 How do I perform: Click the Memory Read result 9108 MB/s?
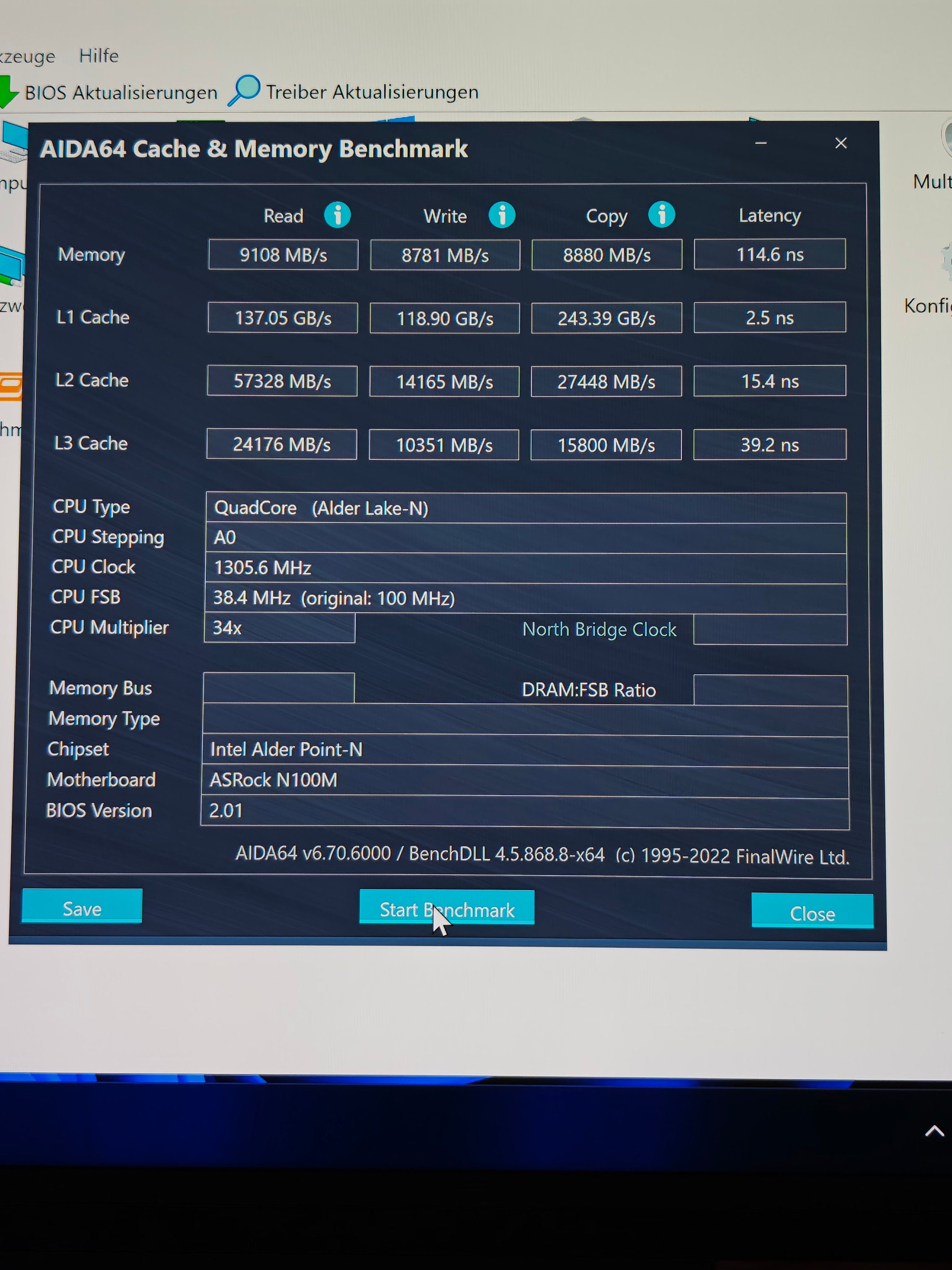pos(283,255)
